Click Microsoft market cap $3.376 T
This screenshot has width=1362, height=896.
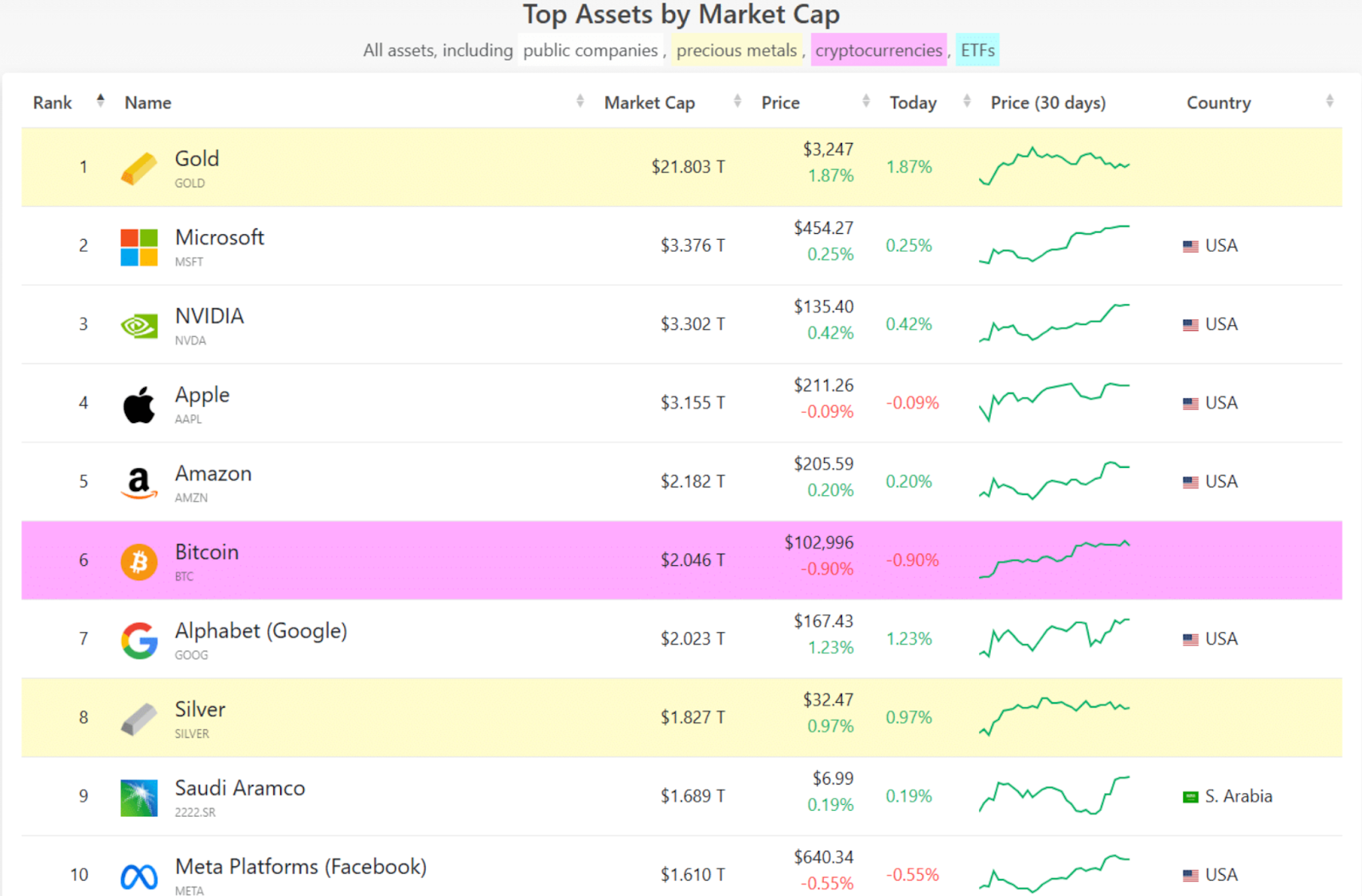tap(693, 246)
